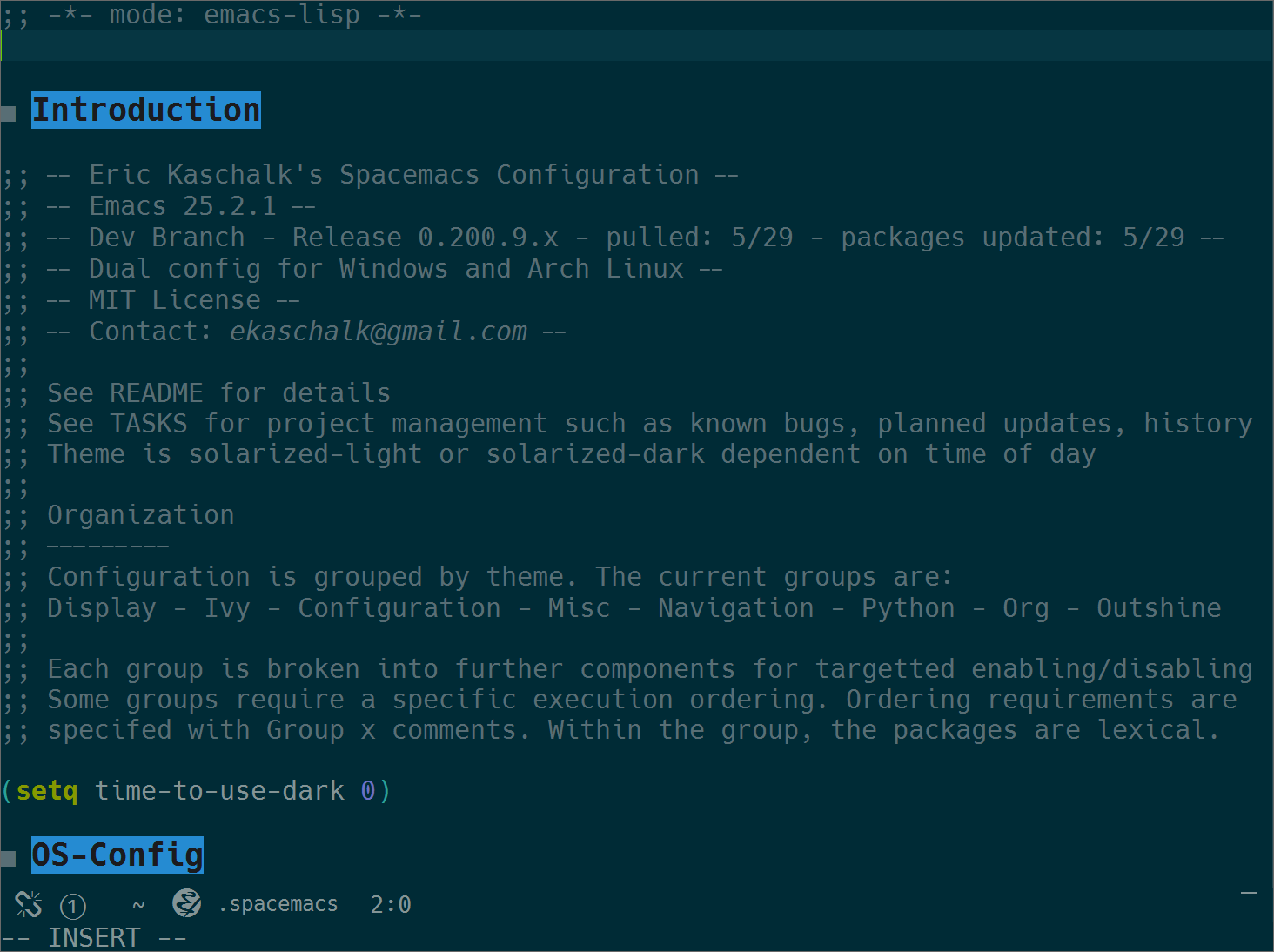Click the tilde home directory indicator
Viewport: 1274px width, 952px height.
(138, 905)
